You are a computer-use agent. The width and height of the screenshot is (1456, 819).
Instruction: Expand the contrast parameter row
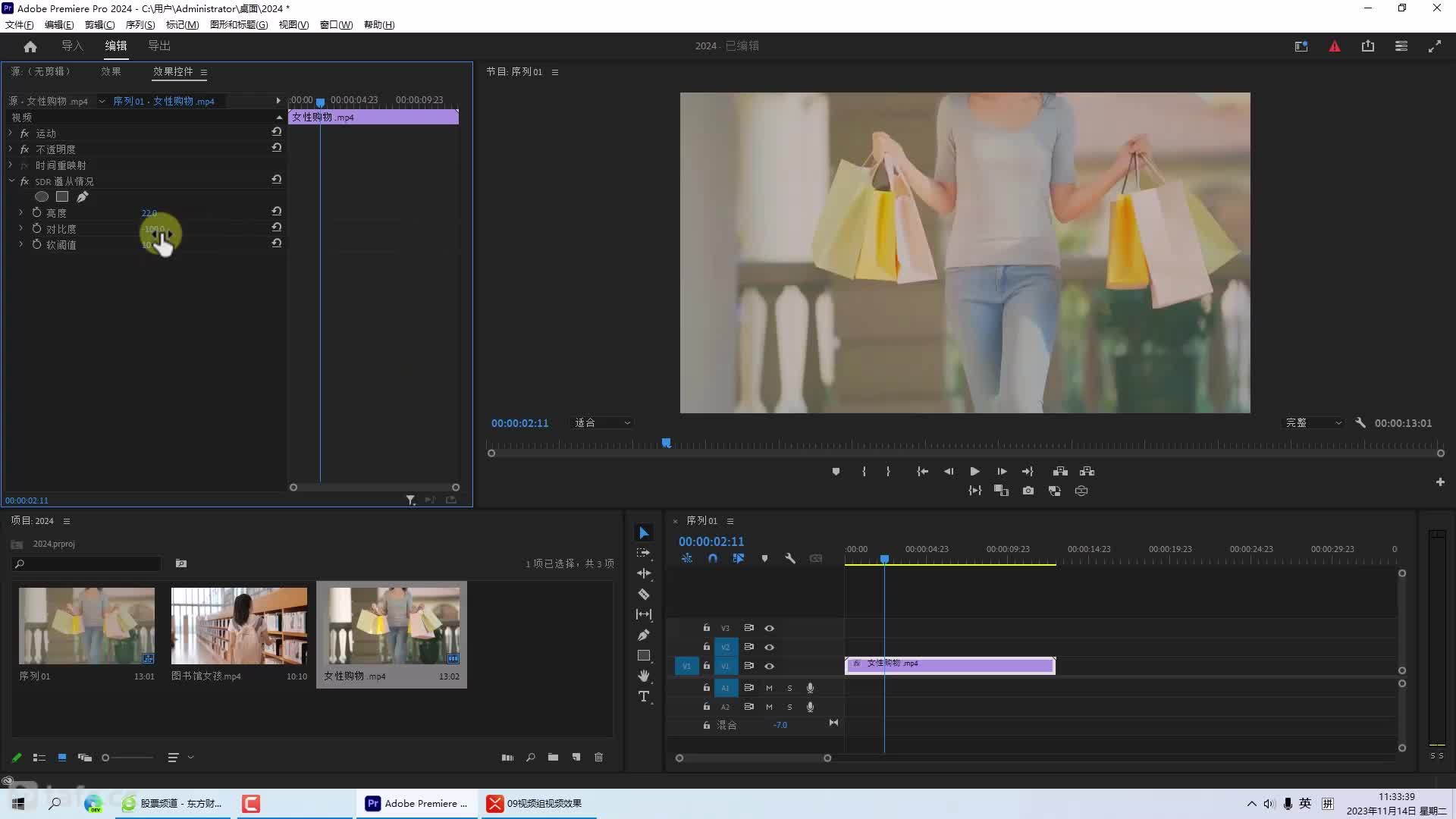point(20,229)
